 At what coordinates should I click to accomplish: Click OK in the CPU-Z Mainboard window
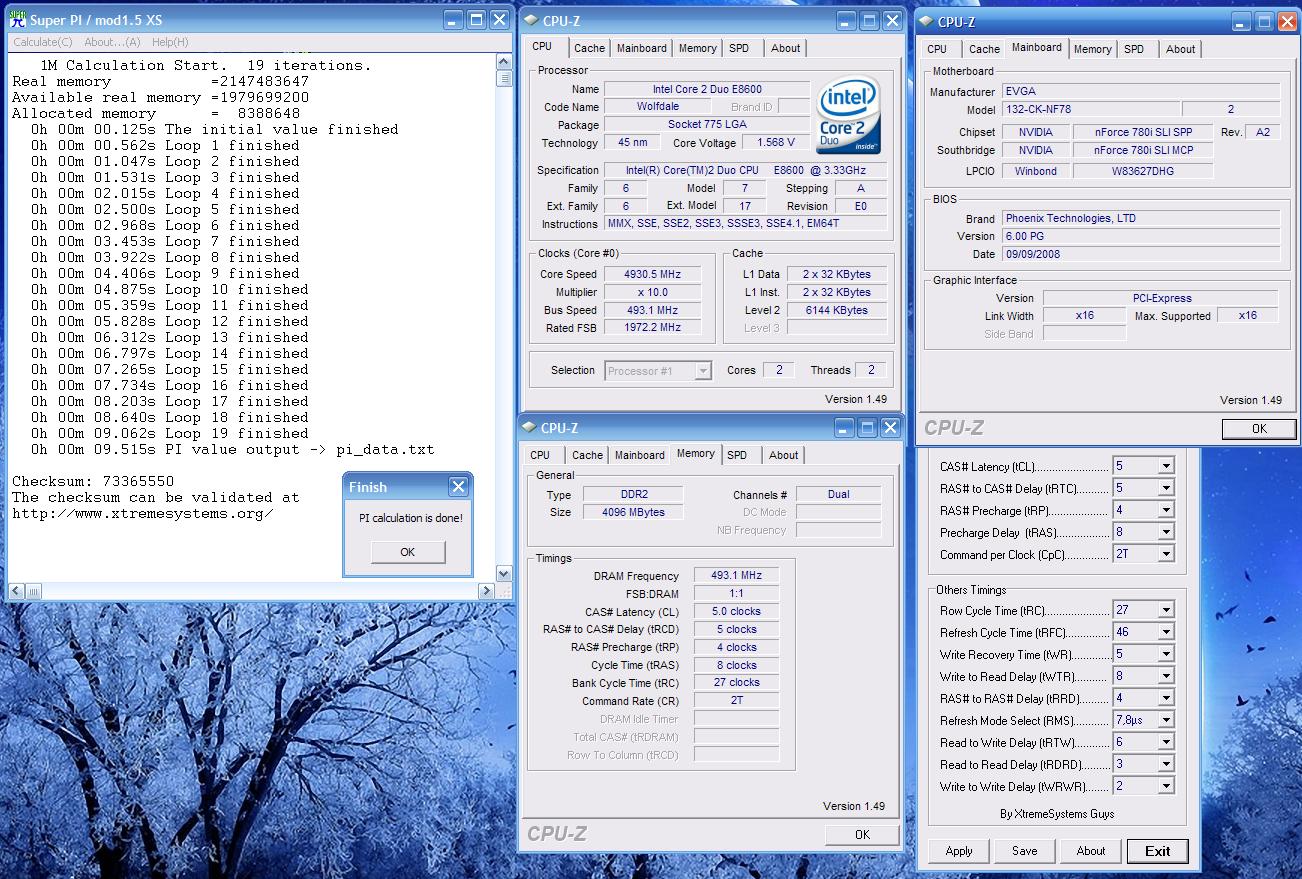point(1259,428)
